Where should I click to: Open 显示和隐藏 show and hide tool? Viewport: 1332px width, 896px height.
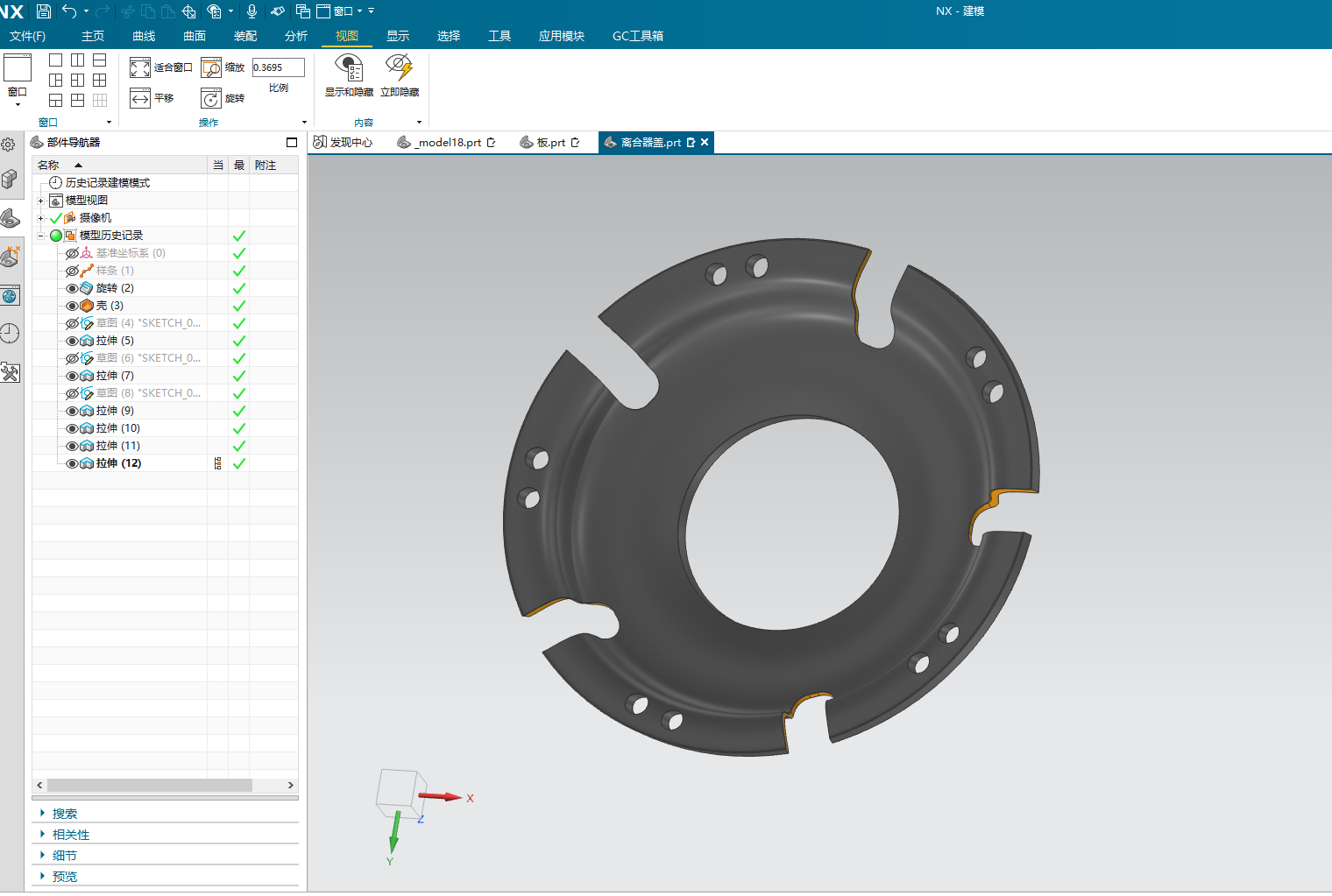point(349,74)
